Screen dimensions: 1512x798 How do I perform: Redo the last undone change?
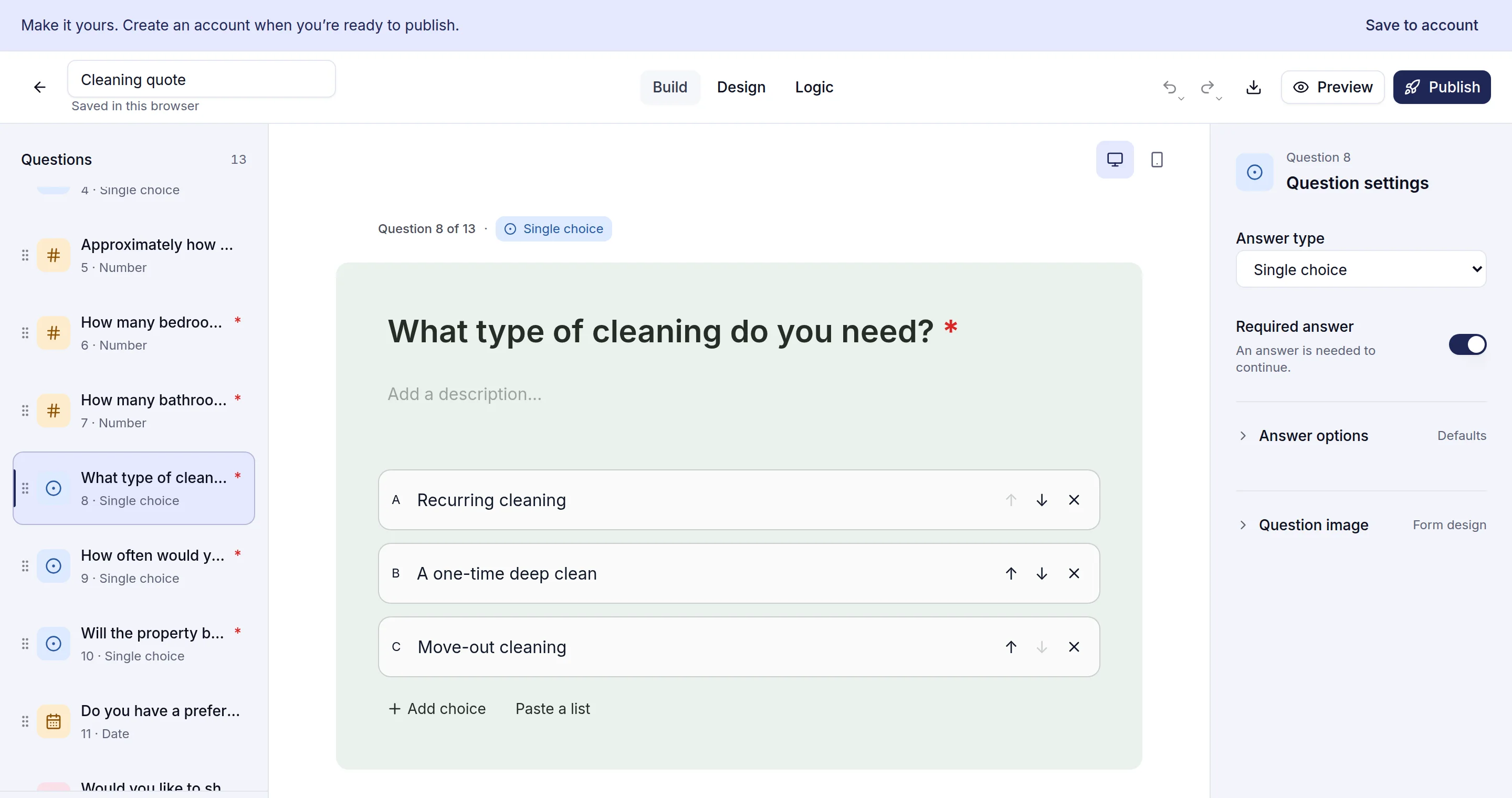click(1207, 88)
